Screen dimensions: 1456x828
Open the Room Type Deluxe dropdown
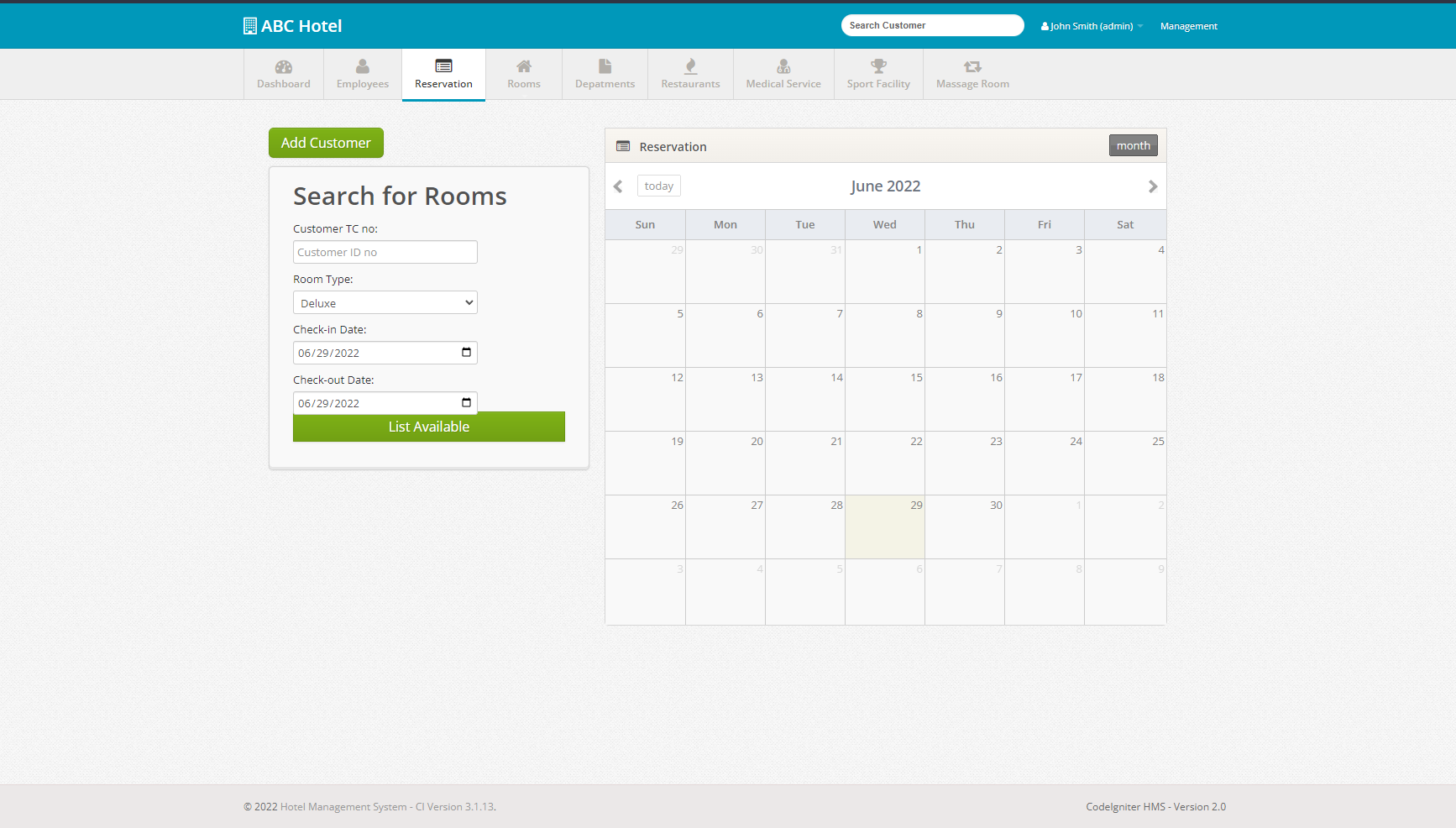(385, 302)
